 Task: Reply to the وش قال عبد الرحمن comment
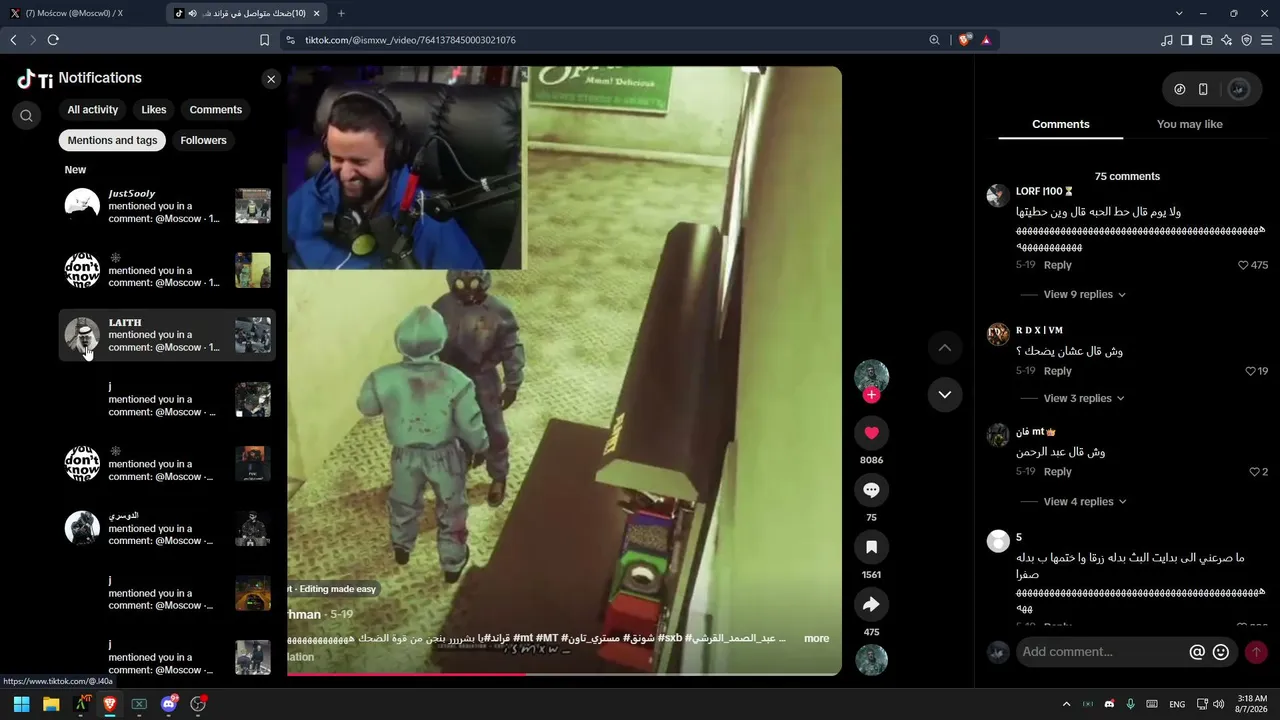coord(1058,472)
